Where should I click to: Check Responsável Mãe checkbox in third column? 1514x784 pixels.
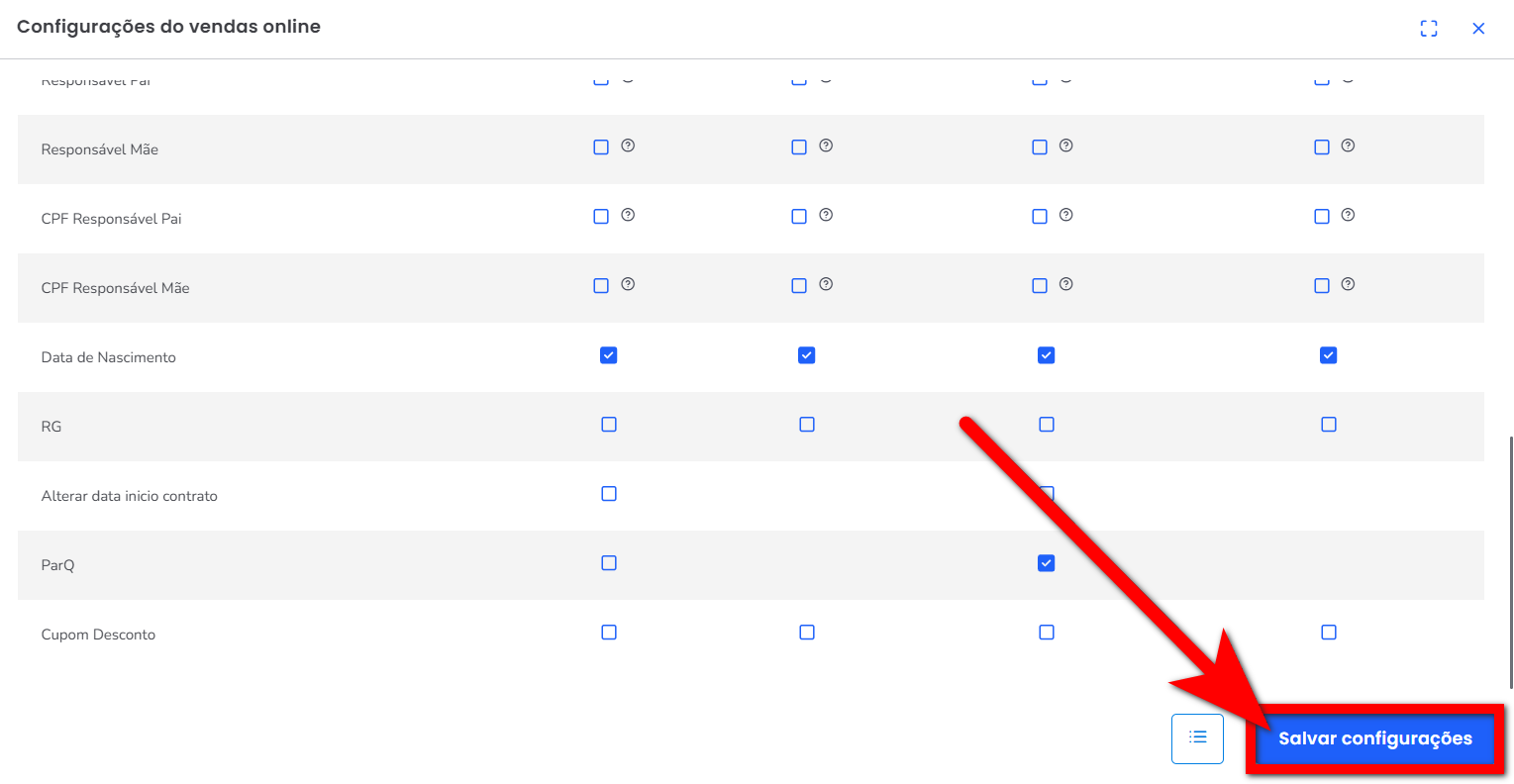pyautogui.click(x=1040, y=147)
